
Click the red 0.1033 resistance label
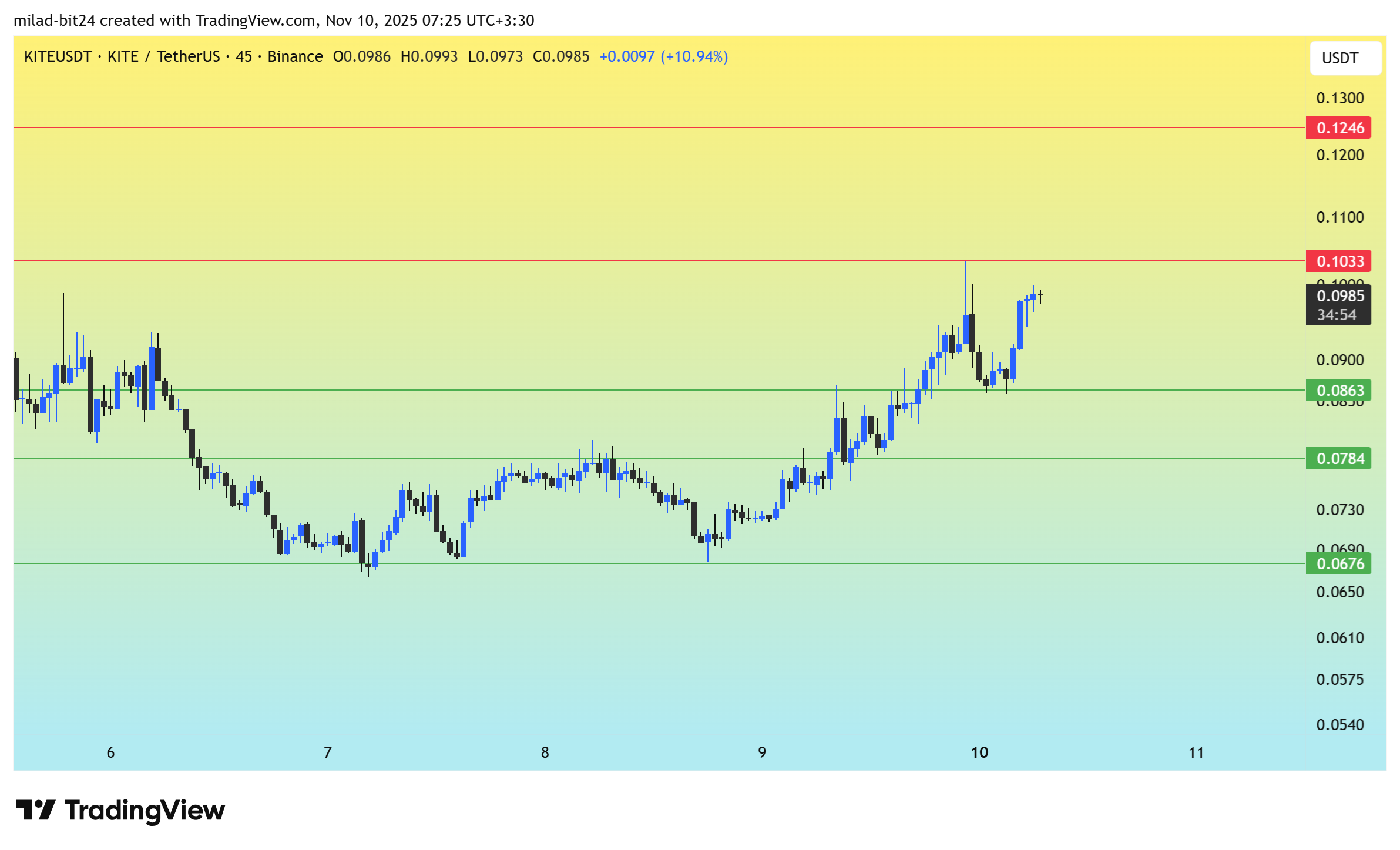coord(1338,261)
